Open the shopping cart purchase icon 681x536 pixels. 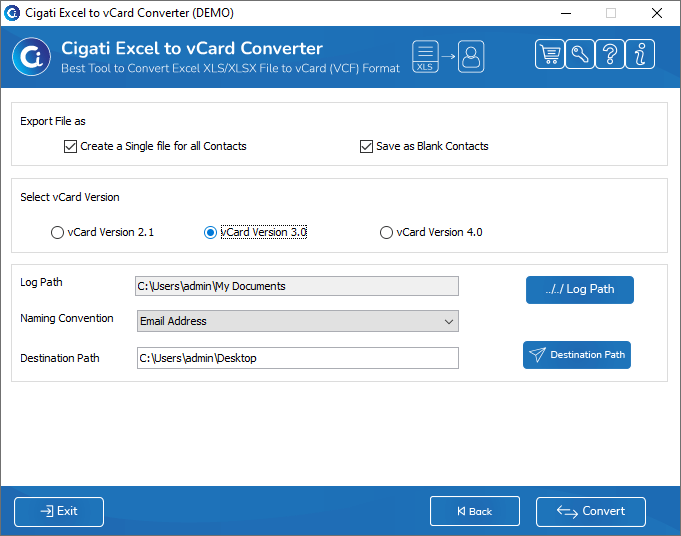tap(550, 54)
